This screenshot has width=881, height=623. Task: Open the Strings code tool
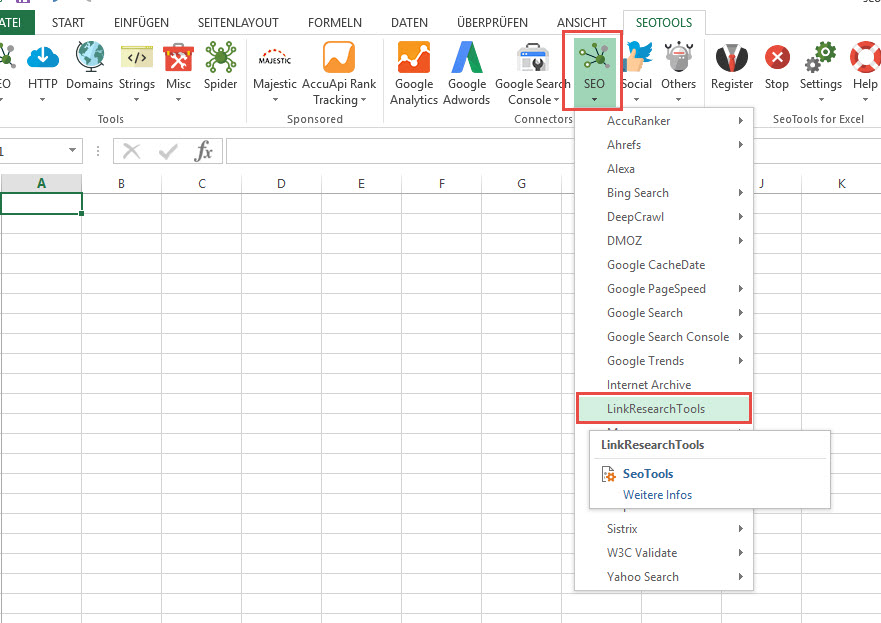pos(137,57)
